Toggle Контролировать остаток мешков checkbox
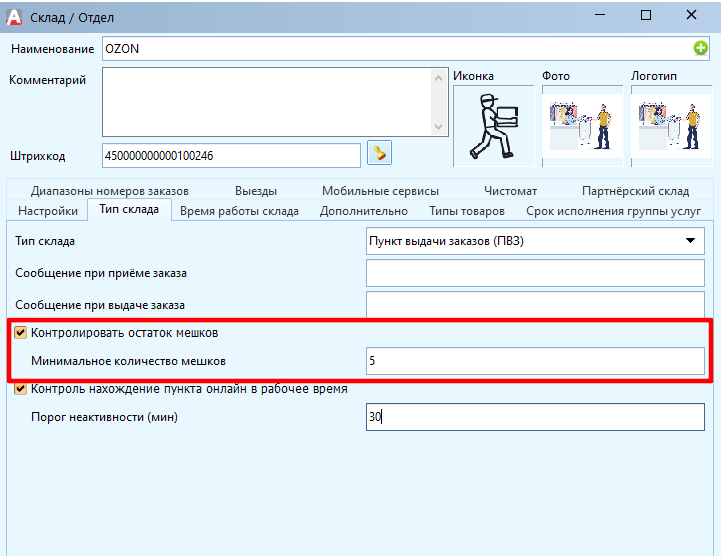Viewport: 721px width, 556px height. 21,332
